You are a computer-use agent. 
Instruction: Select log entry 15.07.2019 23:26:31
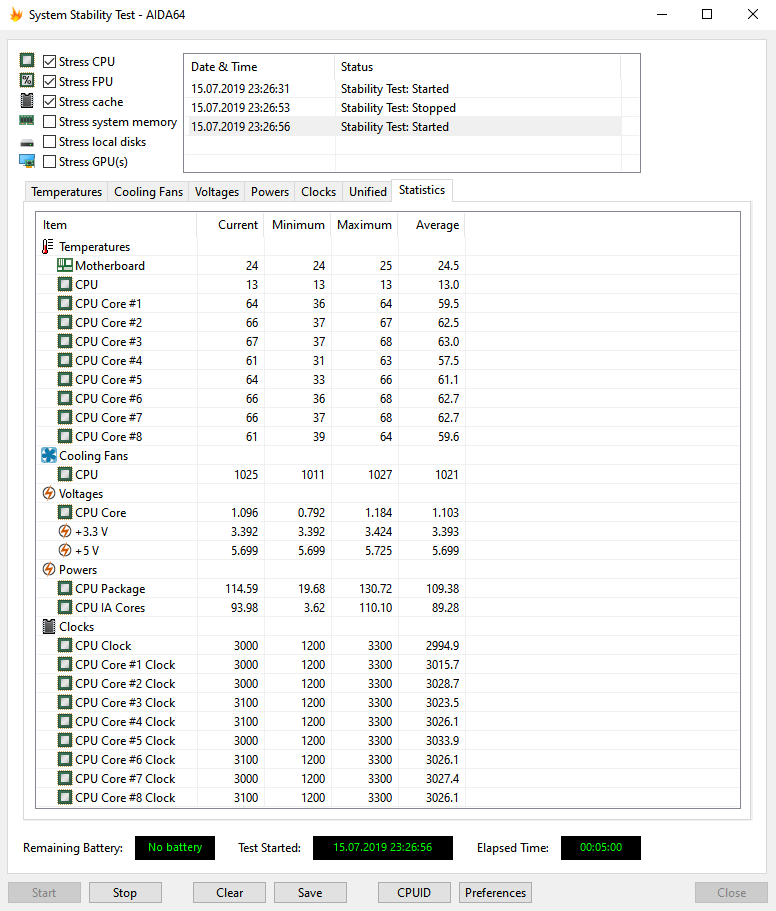(x=405, y=88)
